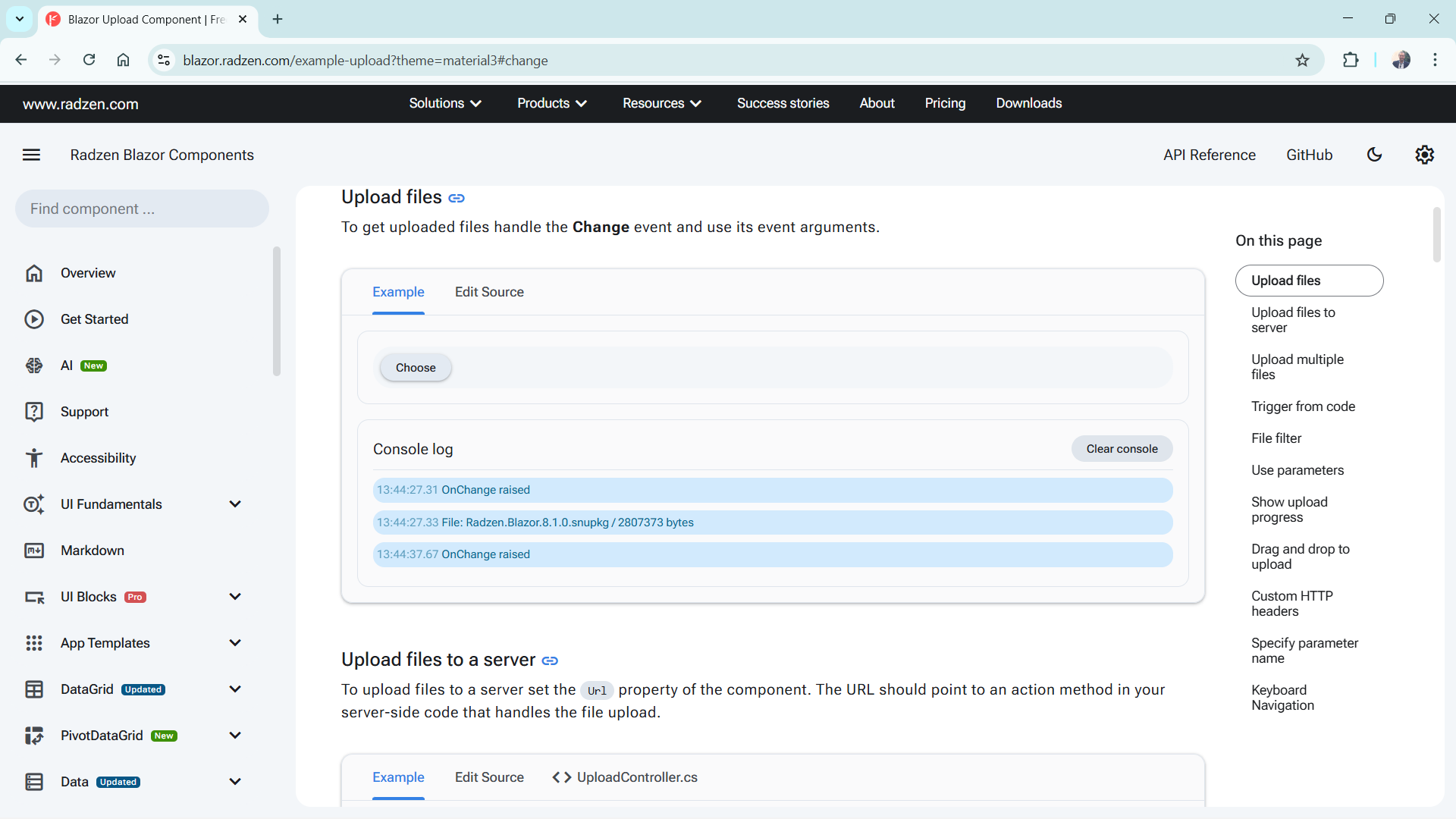The height and width of the screenshot is (819, 1456).
Task: Toggle dark mode moon icon
Action: [x=1374, y=155]
